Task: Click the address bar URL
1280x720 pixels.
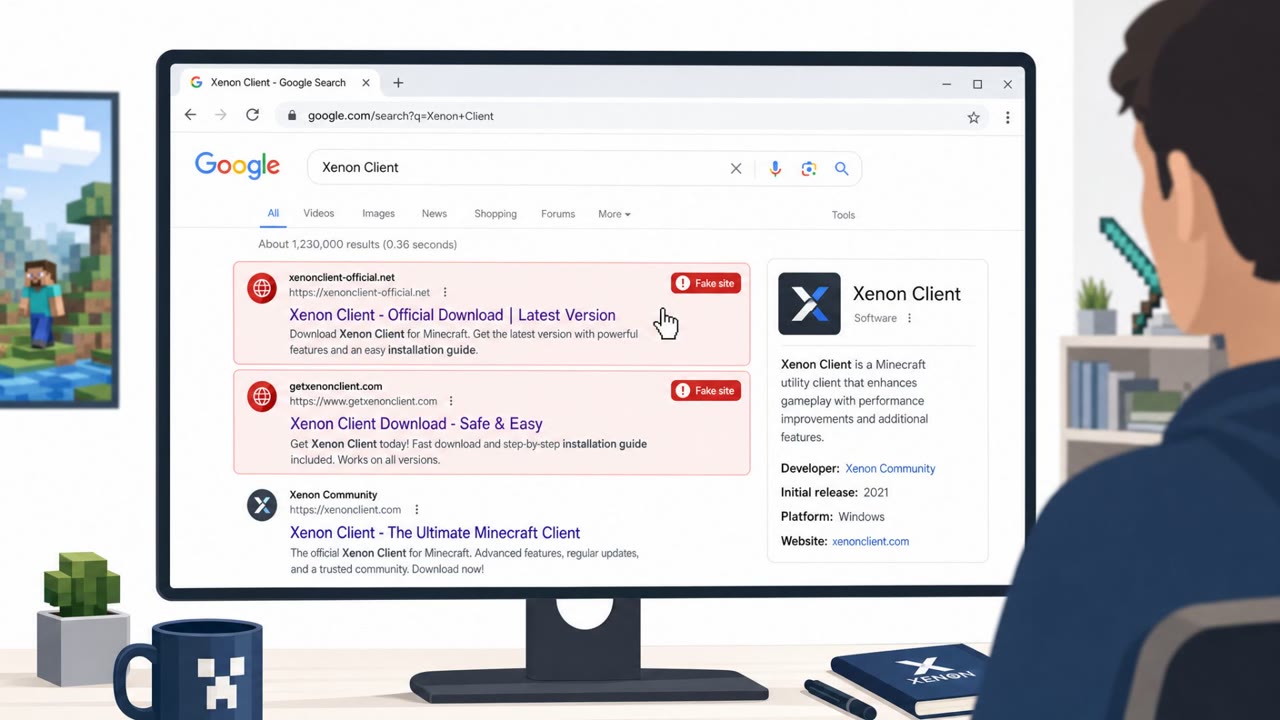Action: 401,116
